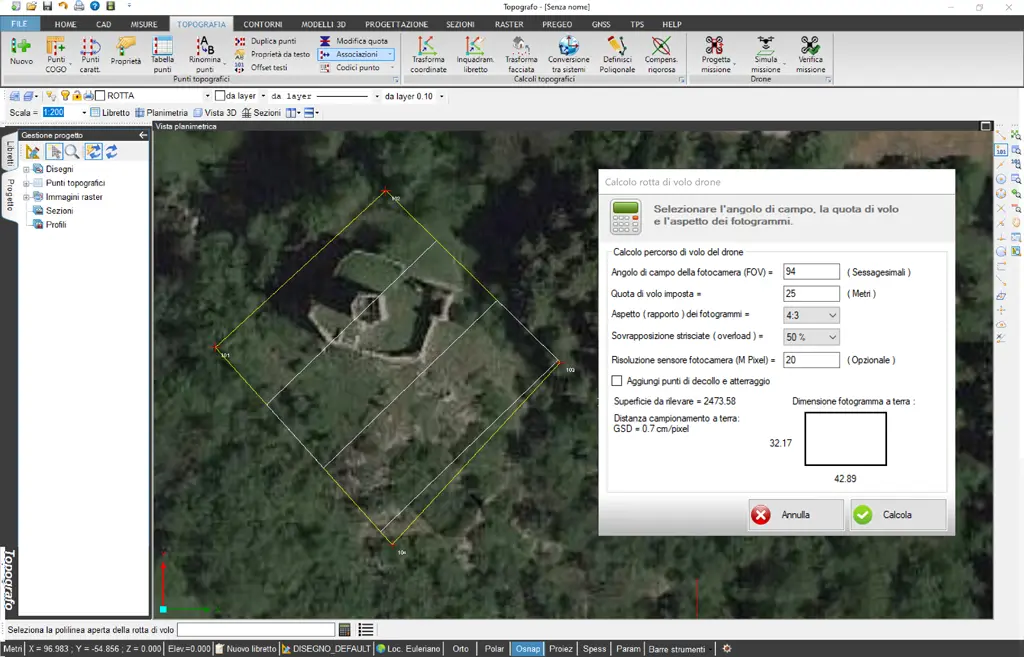Screen dimensions: 1024x657
Task: Click Rinomina punti tool
Action: point(205,54)
